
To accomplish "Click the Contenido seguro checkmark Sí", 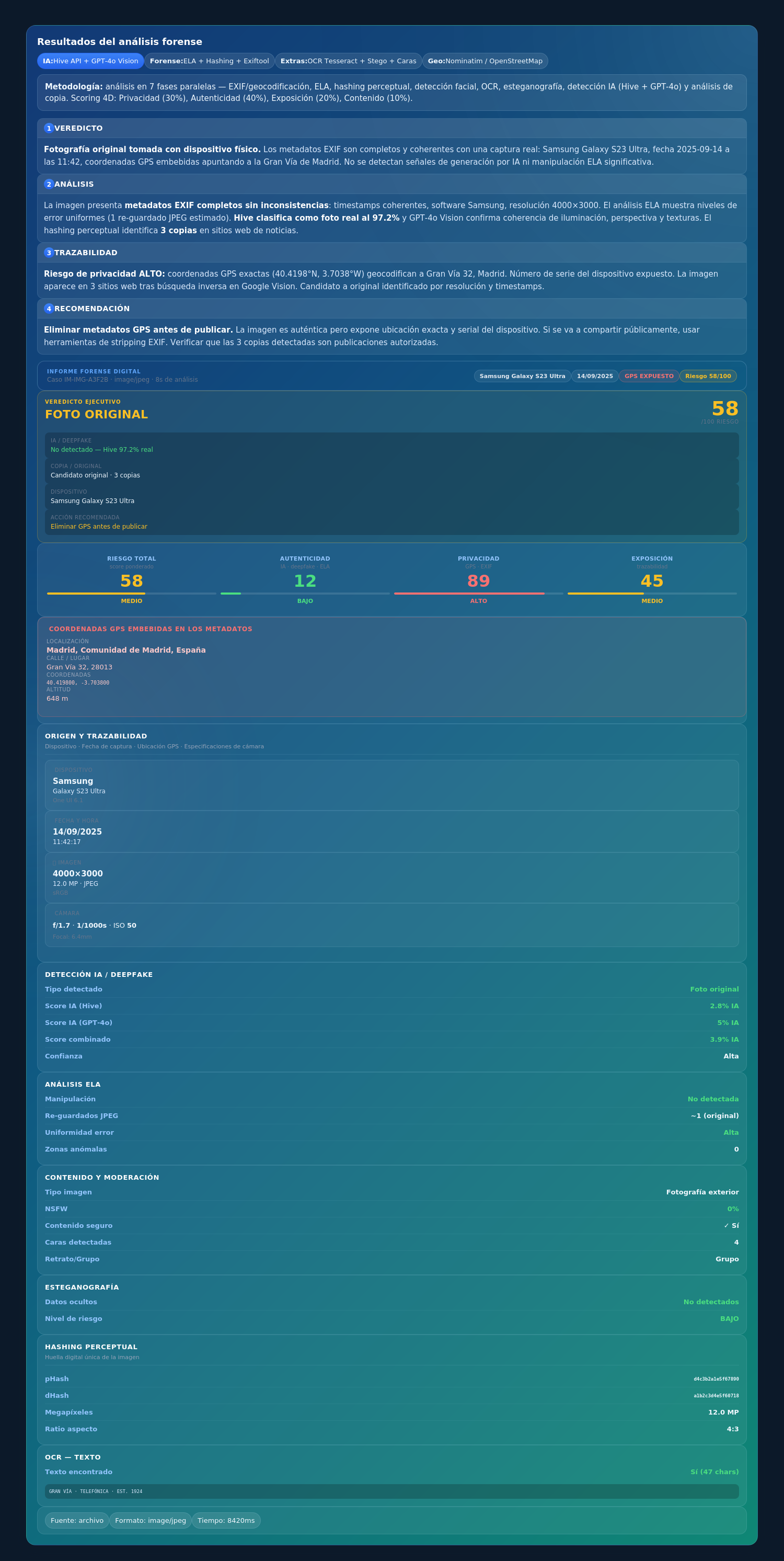I will click(731, 1225).
